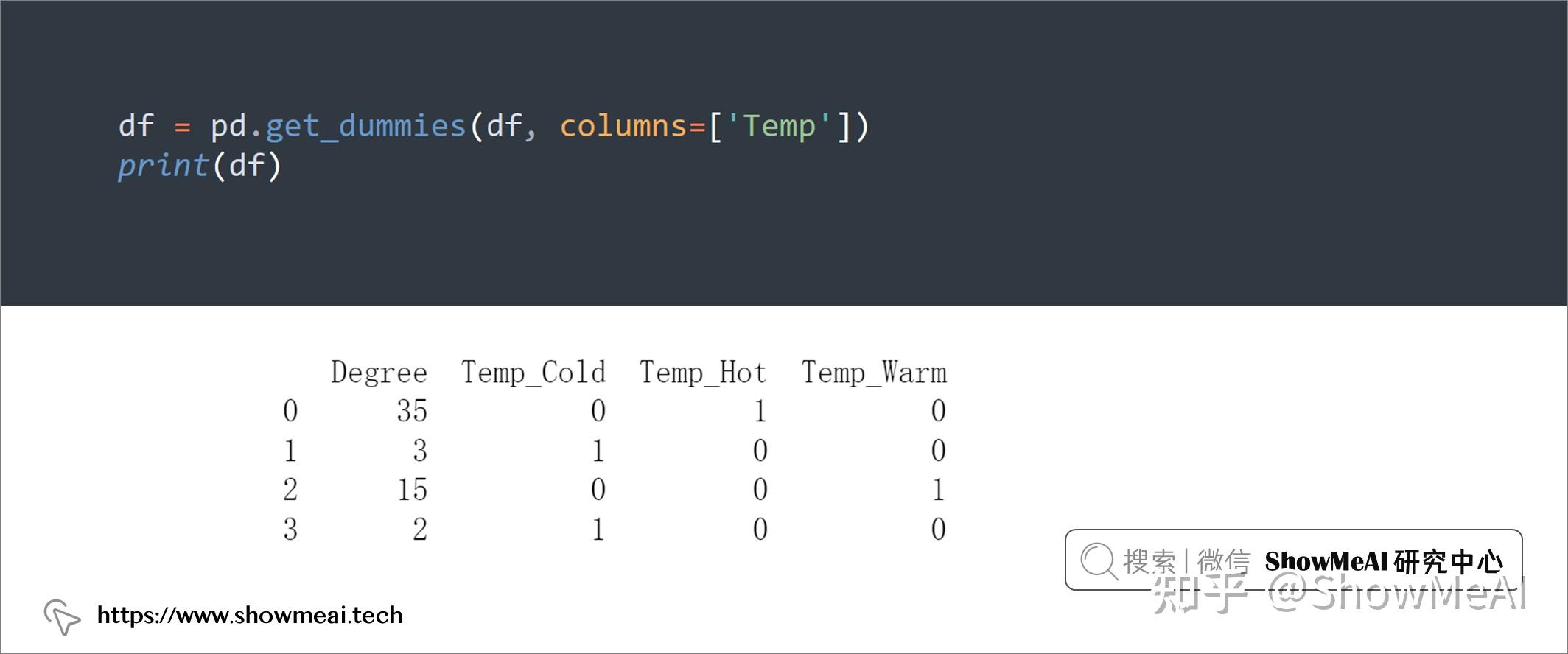Select the Degree column header
This screenshot has height=654, width=1568.
379,373
